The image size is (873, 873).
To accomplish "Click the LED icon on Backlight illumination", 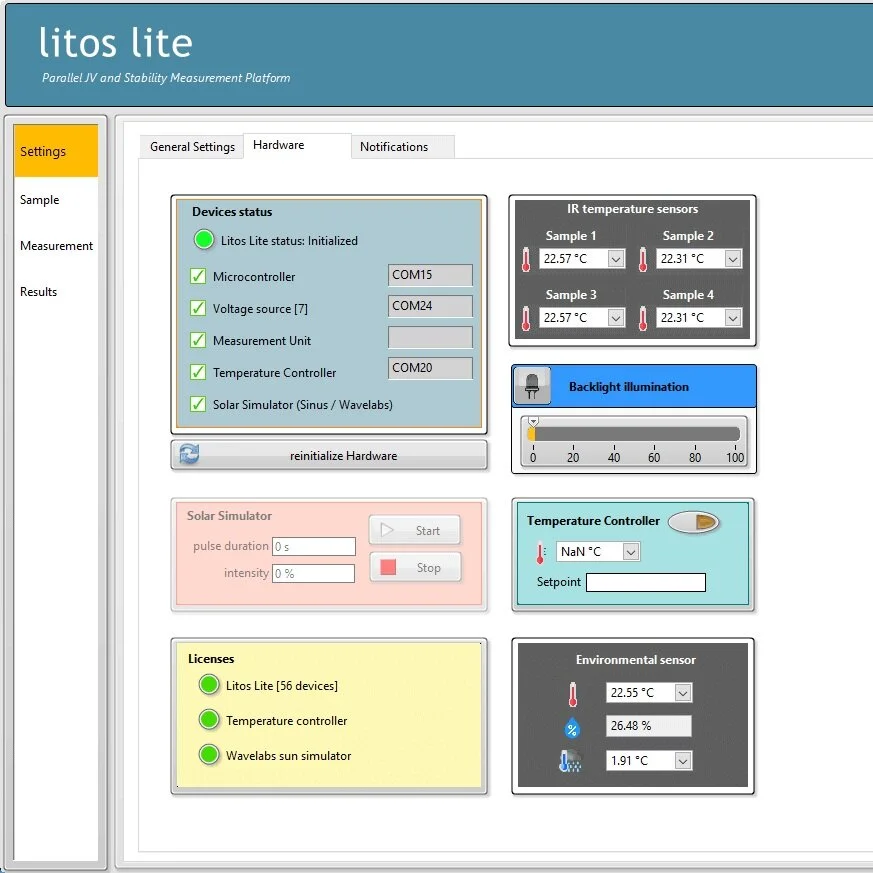I will pyautogui.click(x=531, y=385).
